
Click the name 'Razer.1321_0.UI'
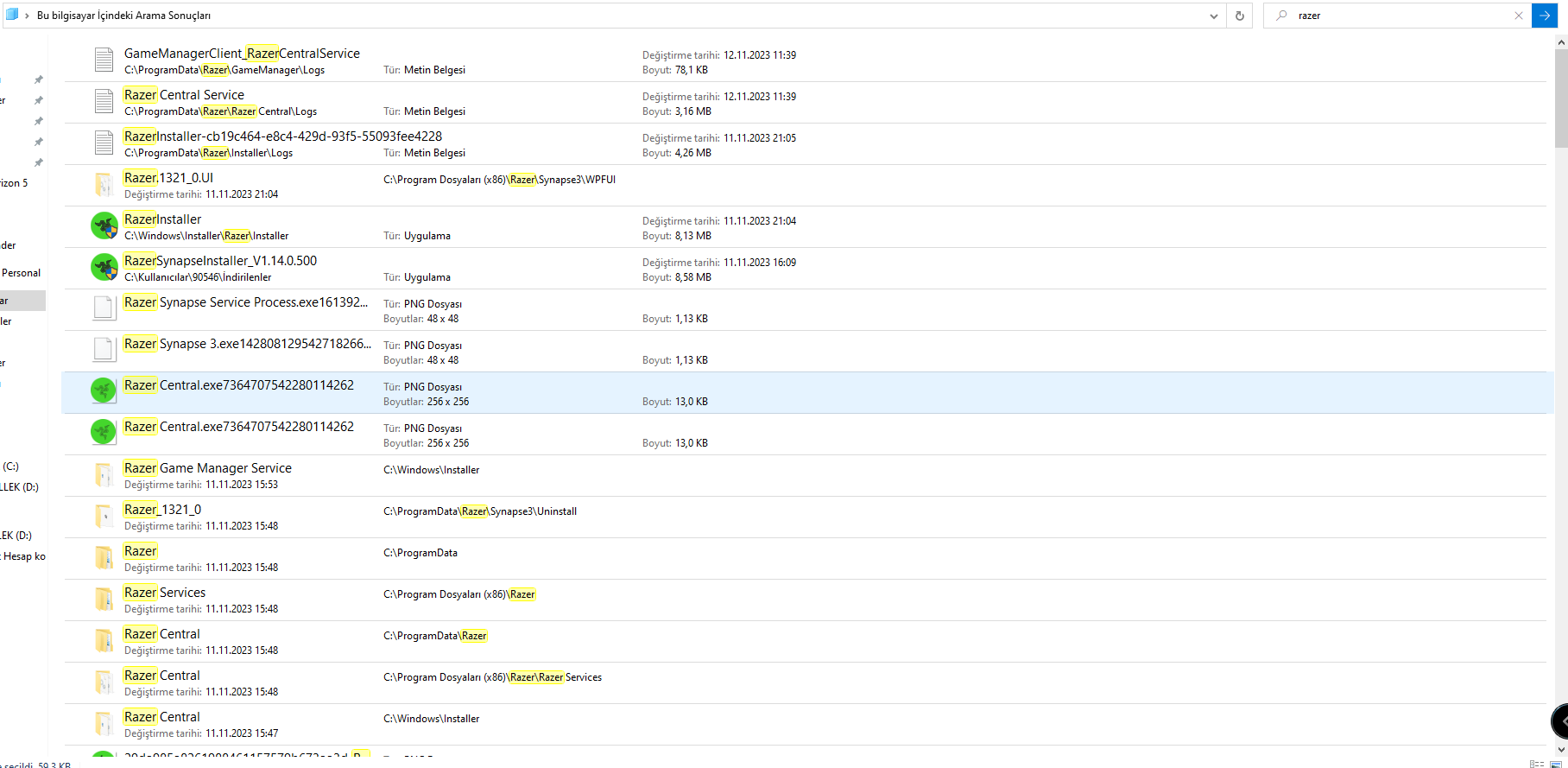point(168,178)
